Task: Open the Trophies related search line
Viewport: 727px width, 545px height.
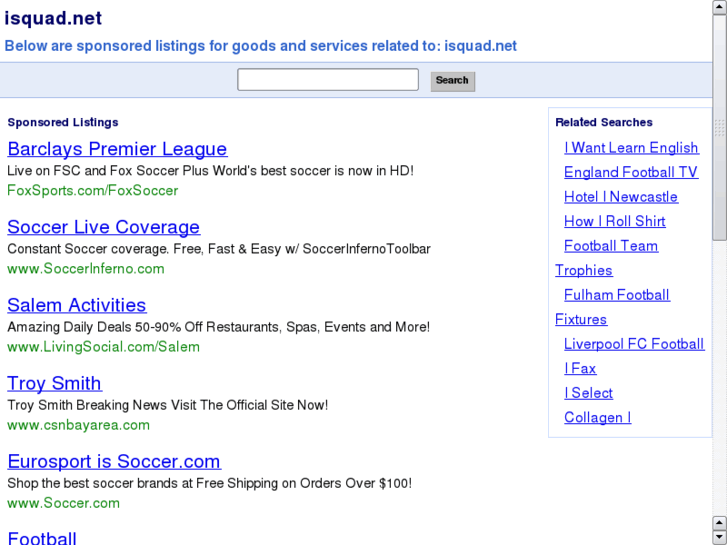Action: point(584,271)
